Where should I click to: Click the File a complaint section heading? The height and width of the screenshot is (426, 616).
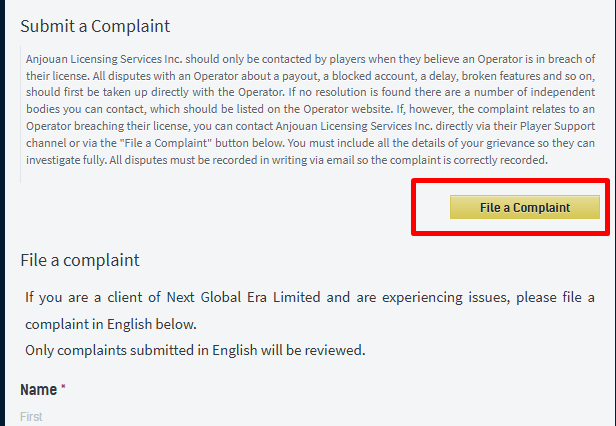click(79, 260)
